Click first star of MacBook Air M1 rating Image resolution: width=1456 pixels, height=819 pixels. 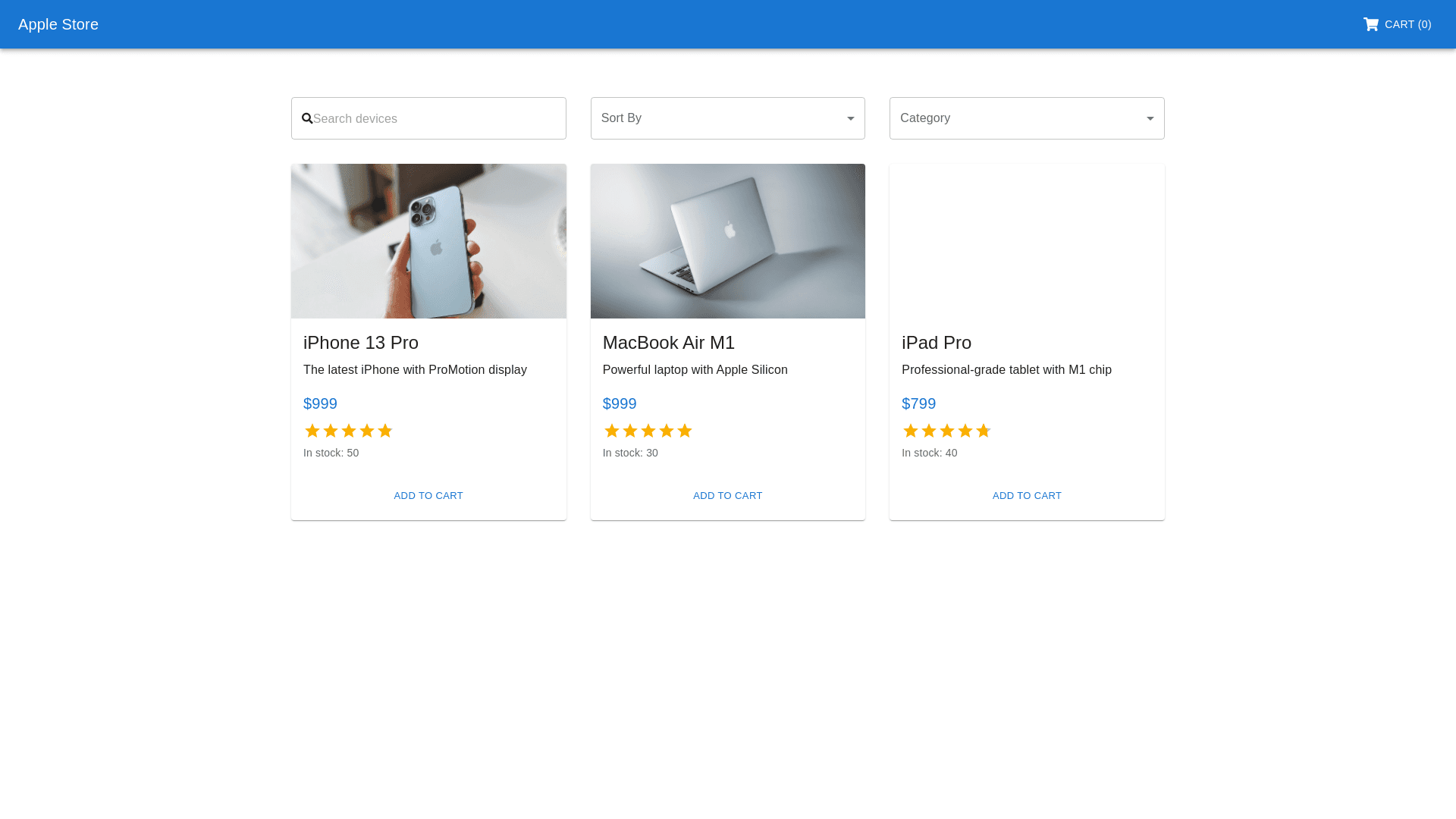(x=612, y=431)
